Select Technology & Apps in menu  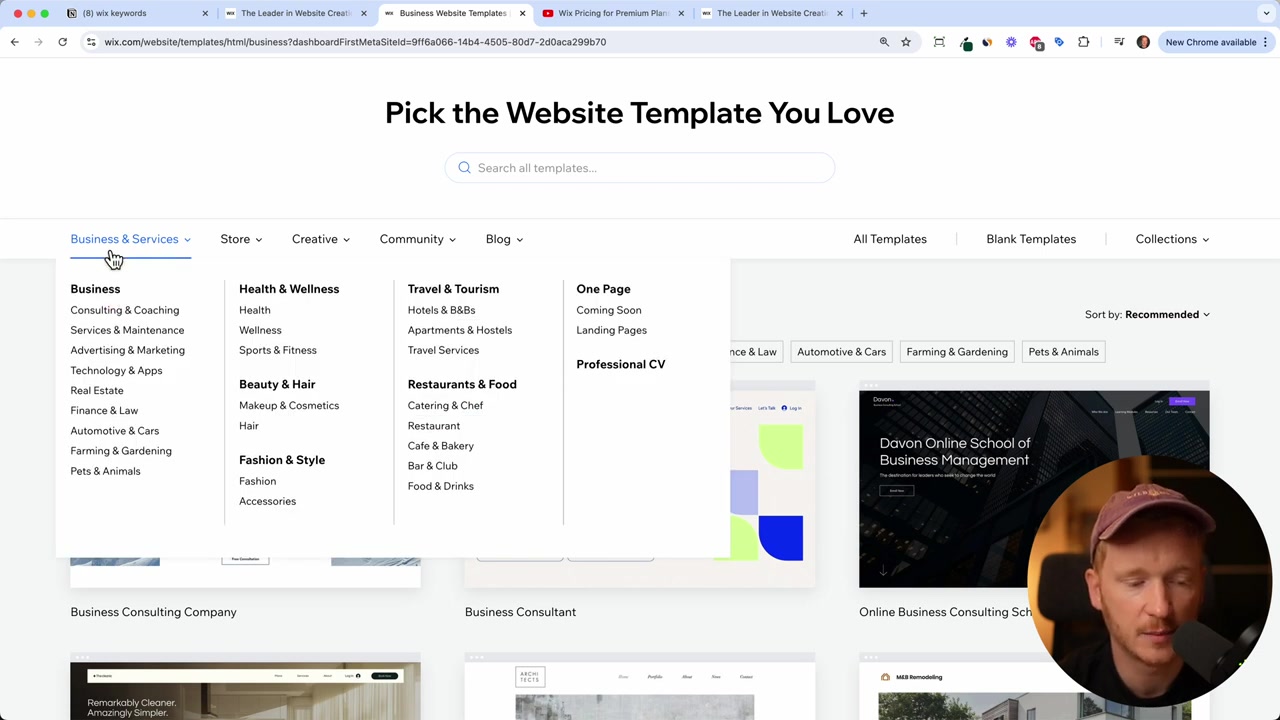[116, 370]
